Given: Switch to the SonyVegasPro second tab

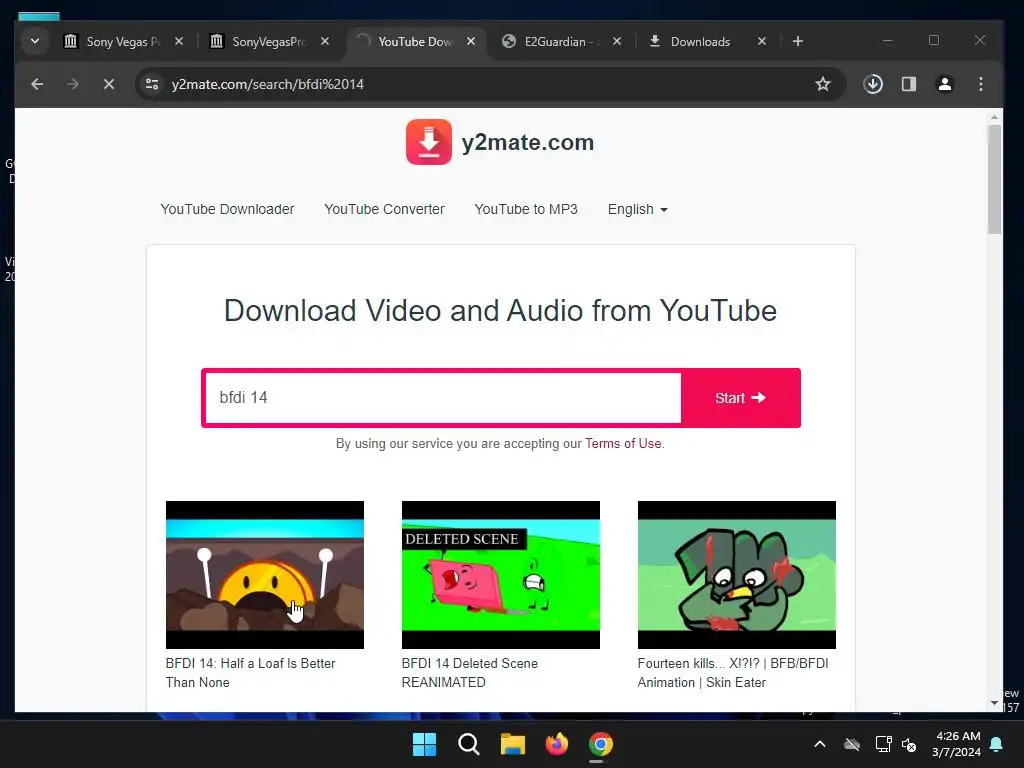Looking at the screenshot, I should [270, 41].
